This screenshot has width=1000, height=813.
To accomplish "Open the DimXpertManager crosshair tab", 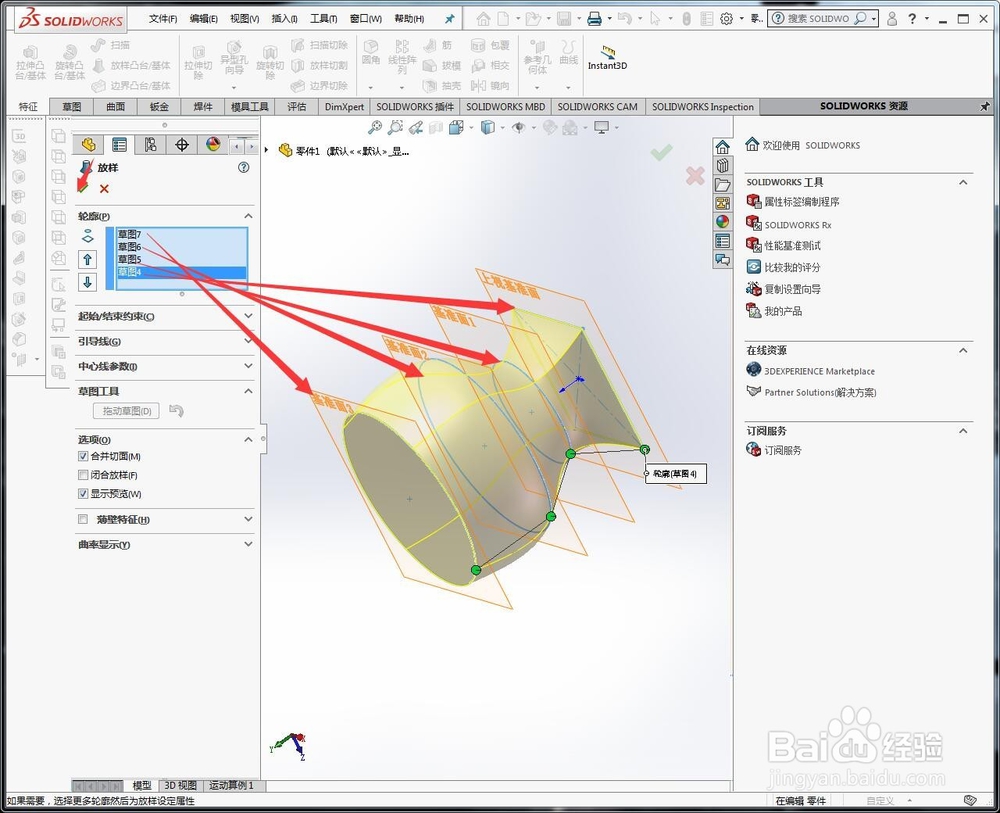I will coord(182,145).
